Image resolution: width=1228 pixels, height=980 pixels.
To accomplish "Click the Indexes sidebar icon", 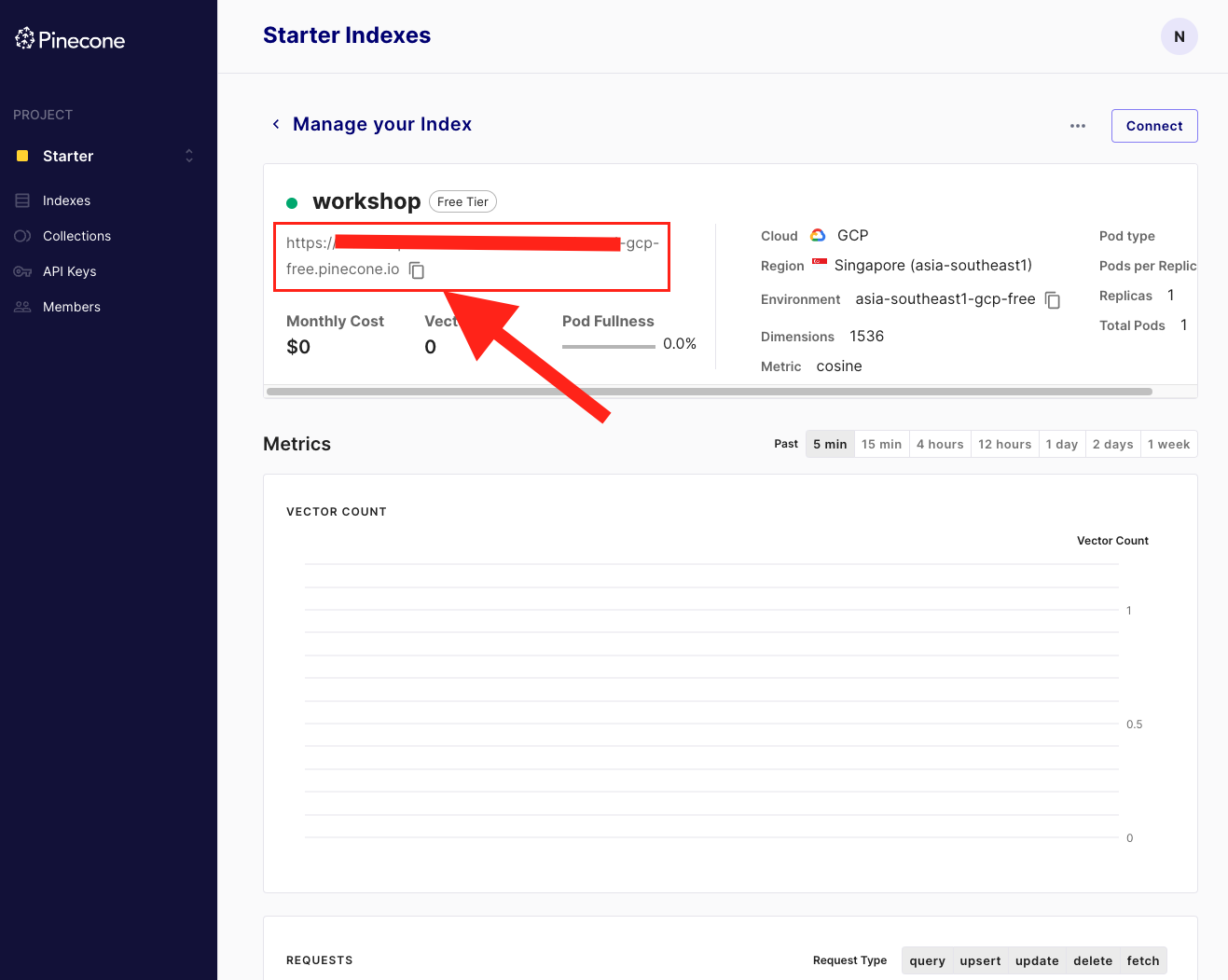I will (22, 200).
